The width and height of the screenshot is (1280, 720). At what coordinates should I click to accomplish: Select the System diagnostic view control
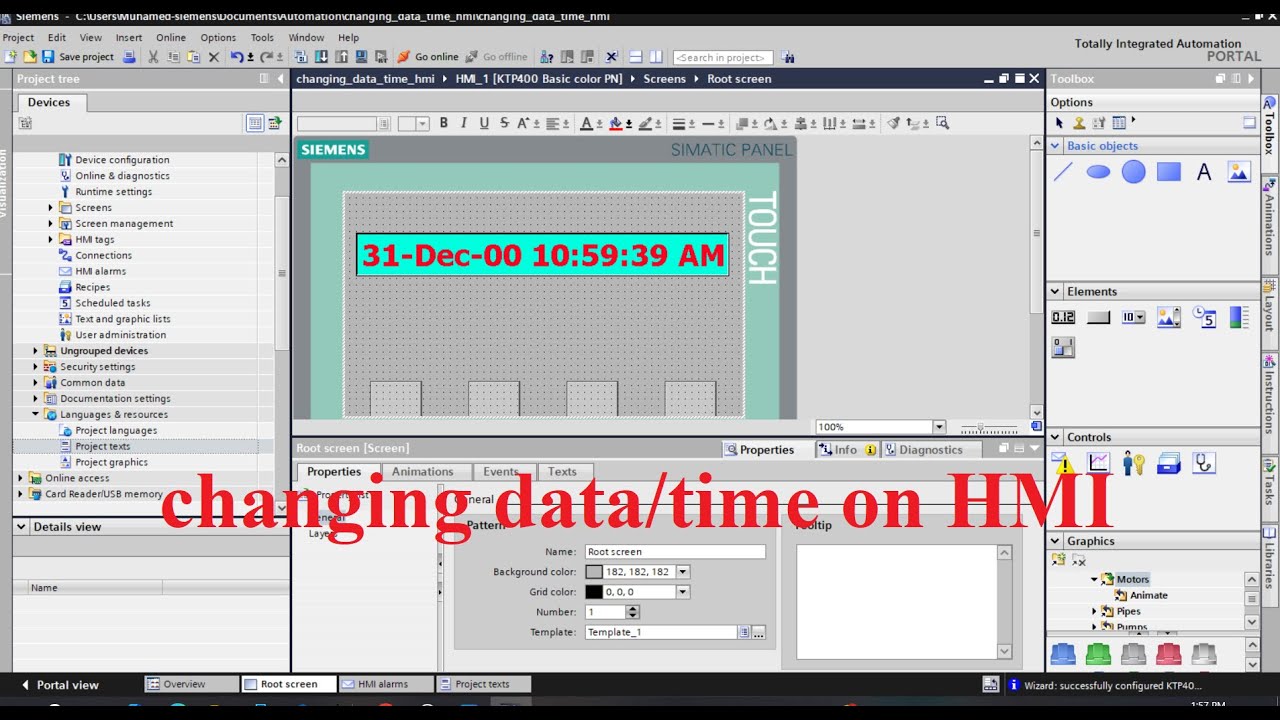tap(1204, 463)
